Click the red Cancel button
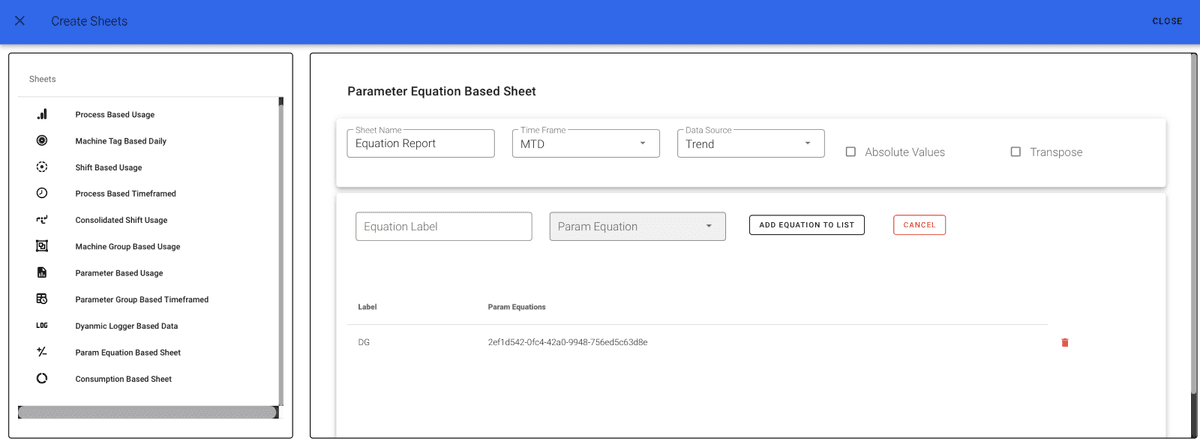Screen dimensions: 1200x445 click(919, 225)
